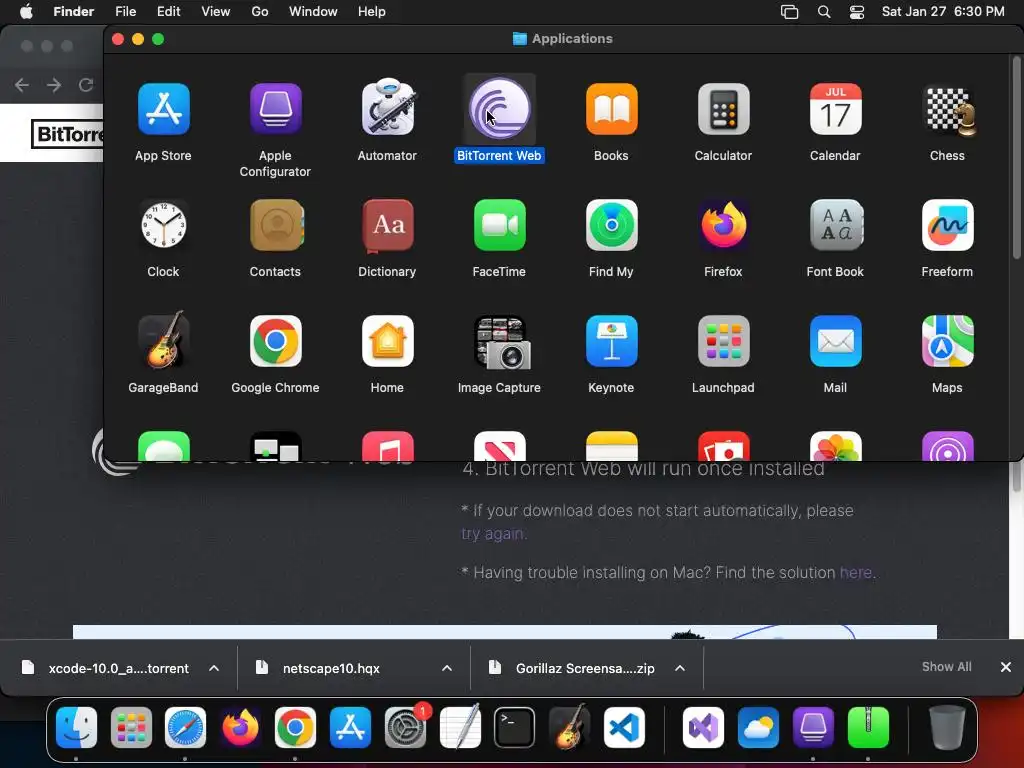Select Apple Configurator app icon
Viewport: 1024px width, 768px height.
pyautogui.click(x=276, y=109)
